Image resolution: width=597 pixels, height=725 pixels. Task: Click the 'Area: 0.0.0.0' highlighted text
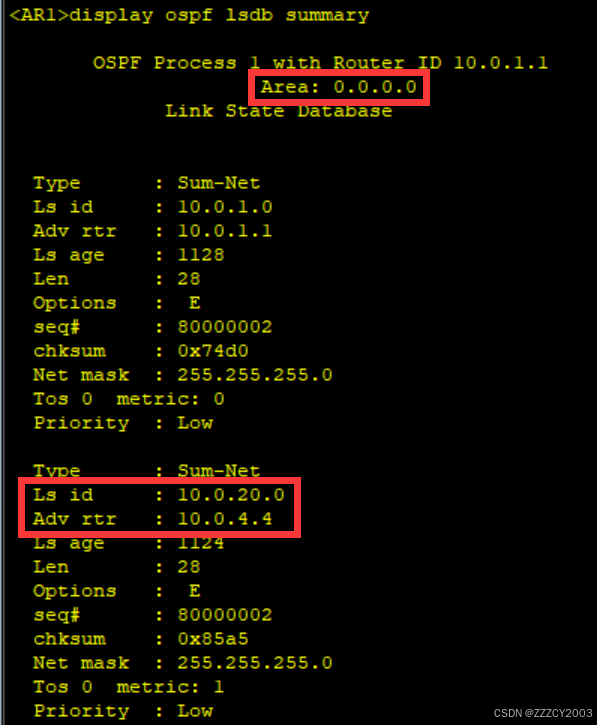pos(339,87)
